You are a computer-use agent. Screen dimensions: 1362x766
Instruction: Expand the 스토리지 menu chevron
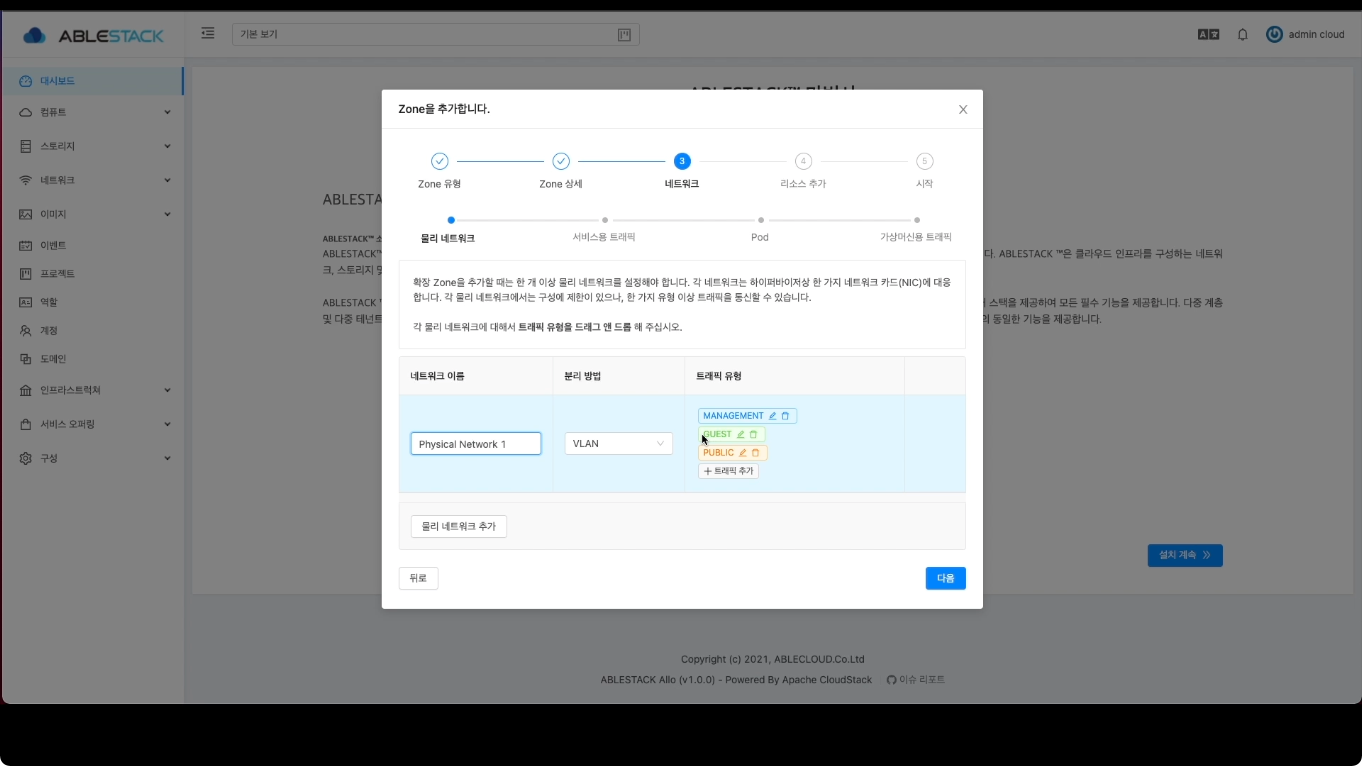coord(167,146)
